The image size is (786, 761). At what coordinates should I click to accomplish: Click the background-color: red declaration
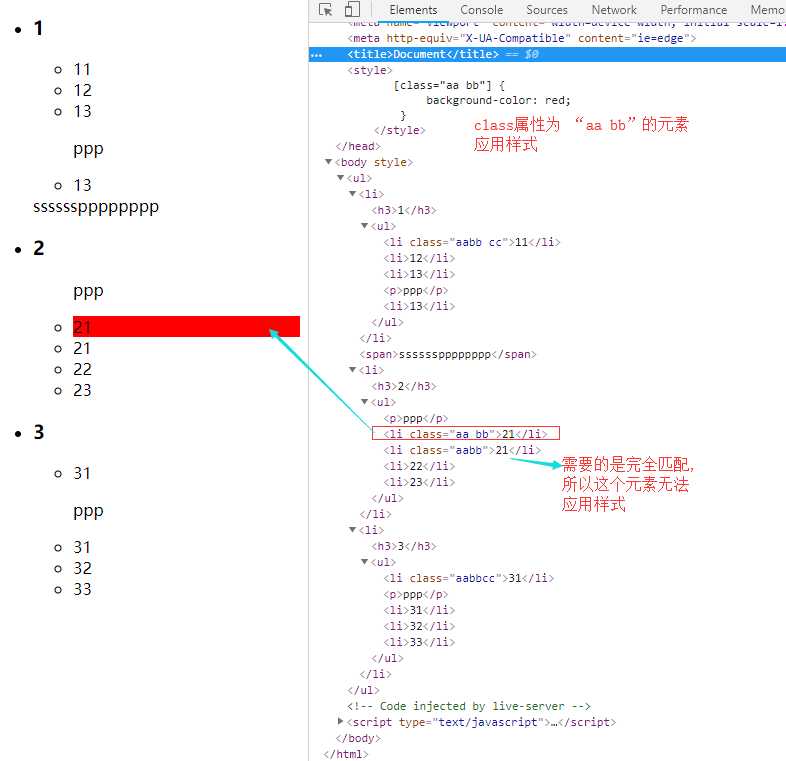[x=498, y=100]
